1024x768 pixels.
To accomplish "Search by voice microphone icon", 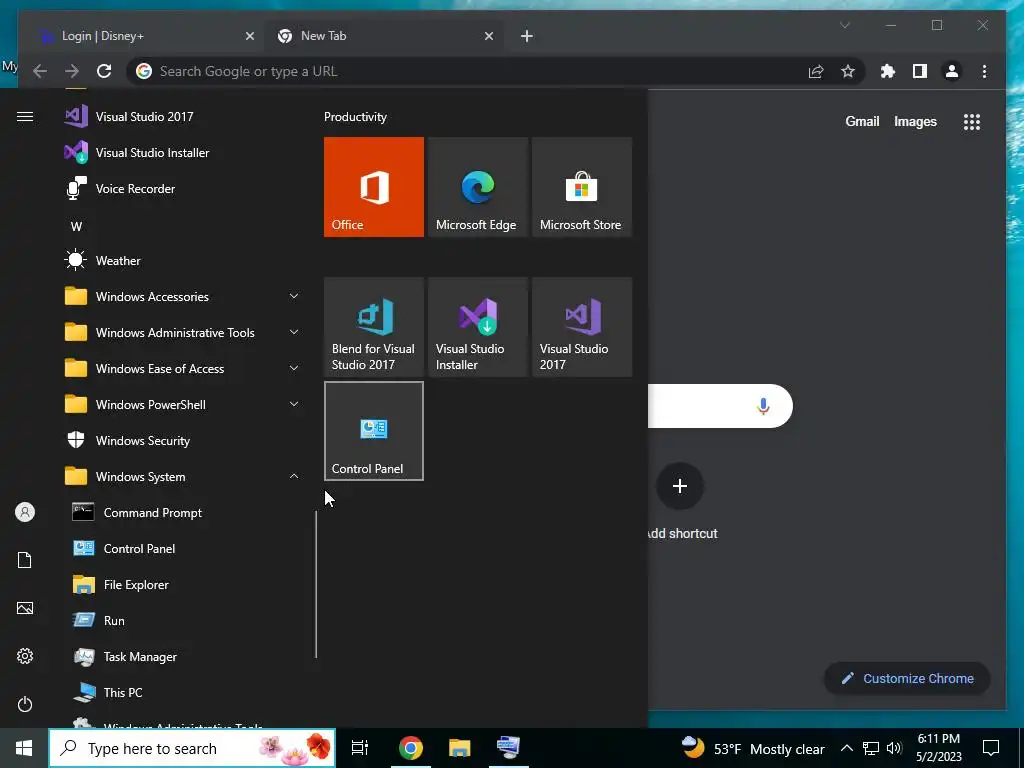I will (x=763, y=406).
